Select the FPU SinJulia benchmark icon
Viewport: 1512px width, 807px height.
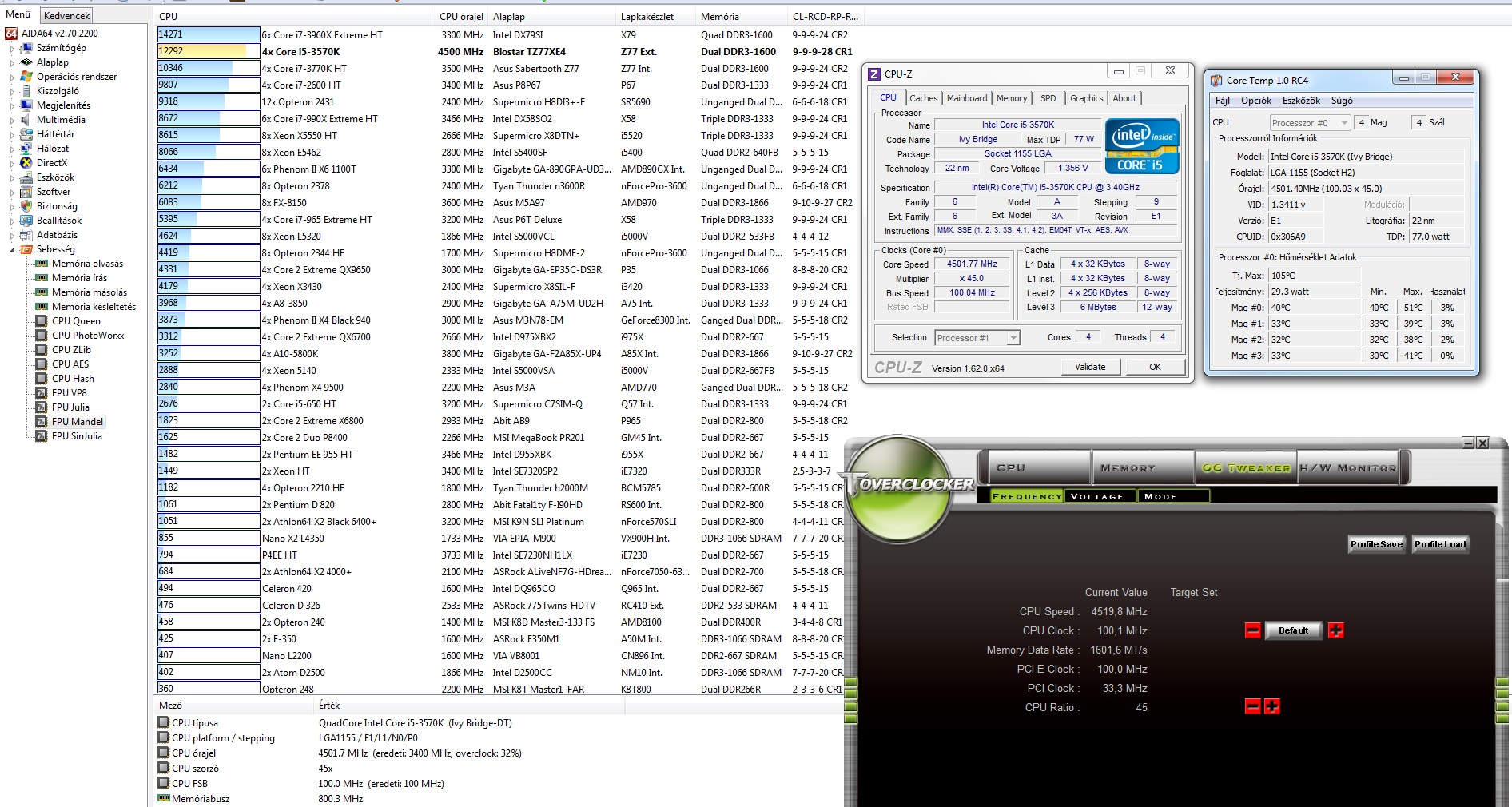[42, 436]
